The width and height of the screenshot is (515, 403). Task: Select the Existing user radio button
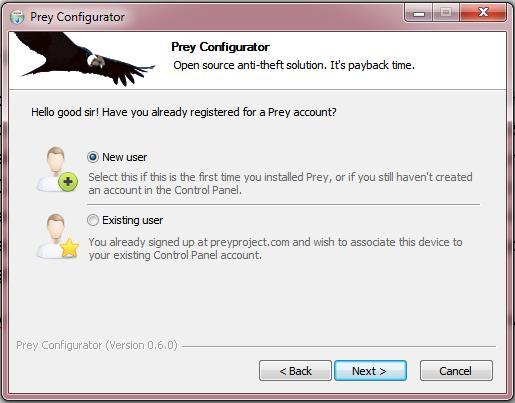93,220
